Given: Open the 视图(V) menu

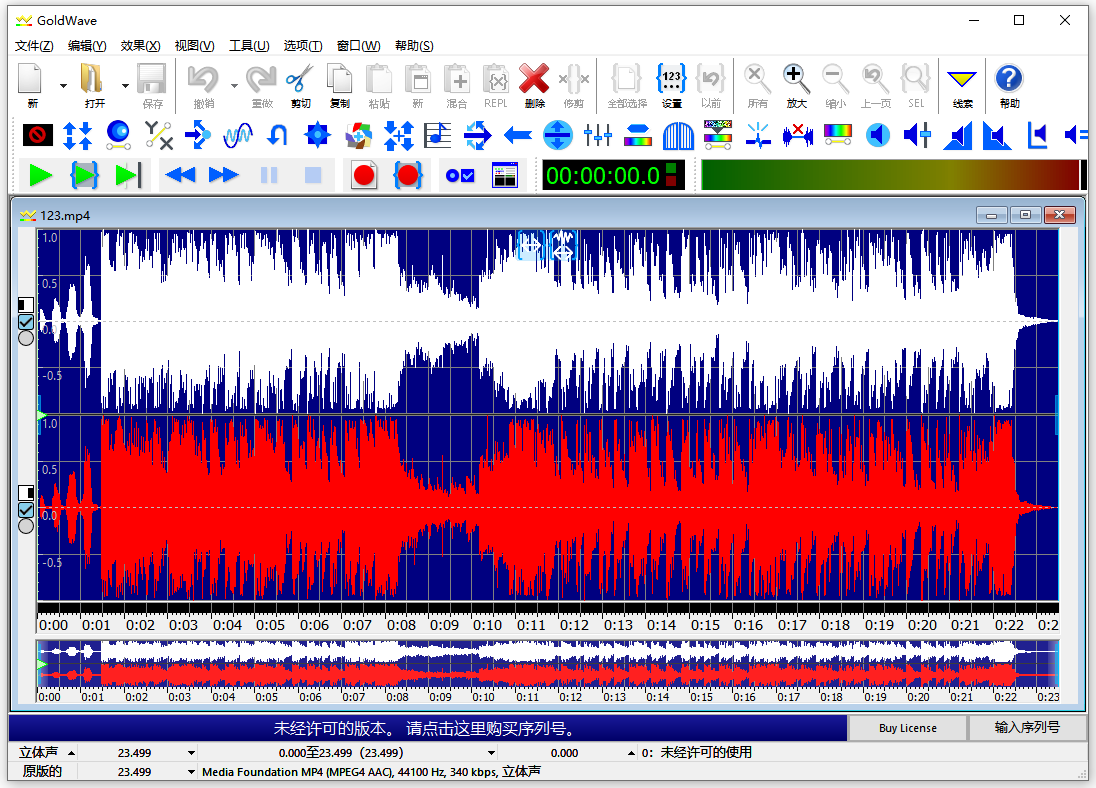Looking at the screenshot, I should [194, 45].
